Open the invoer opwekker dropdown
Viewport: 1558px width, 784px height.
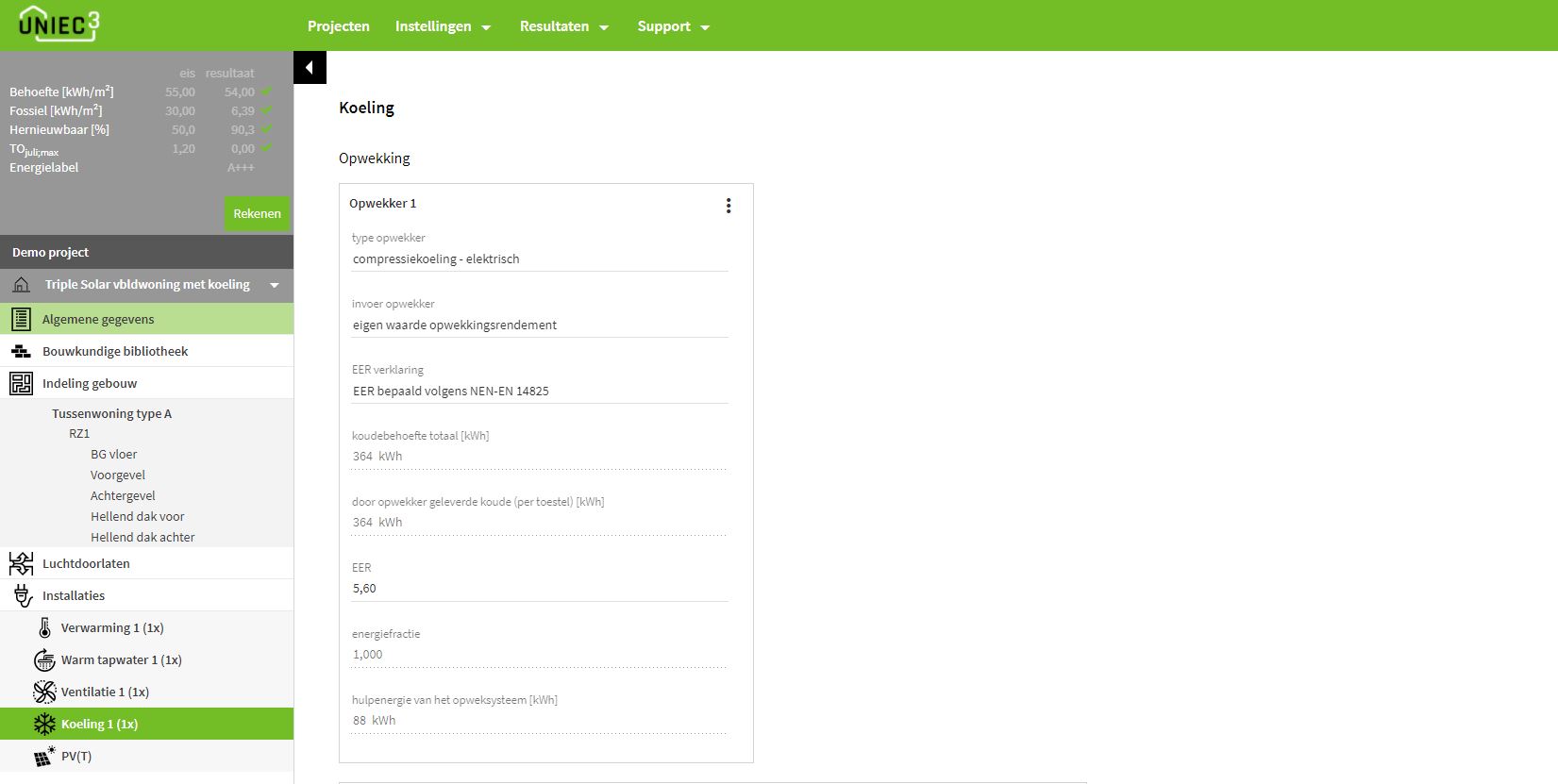(539, 325)
